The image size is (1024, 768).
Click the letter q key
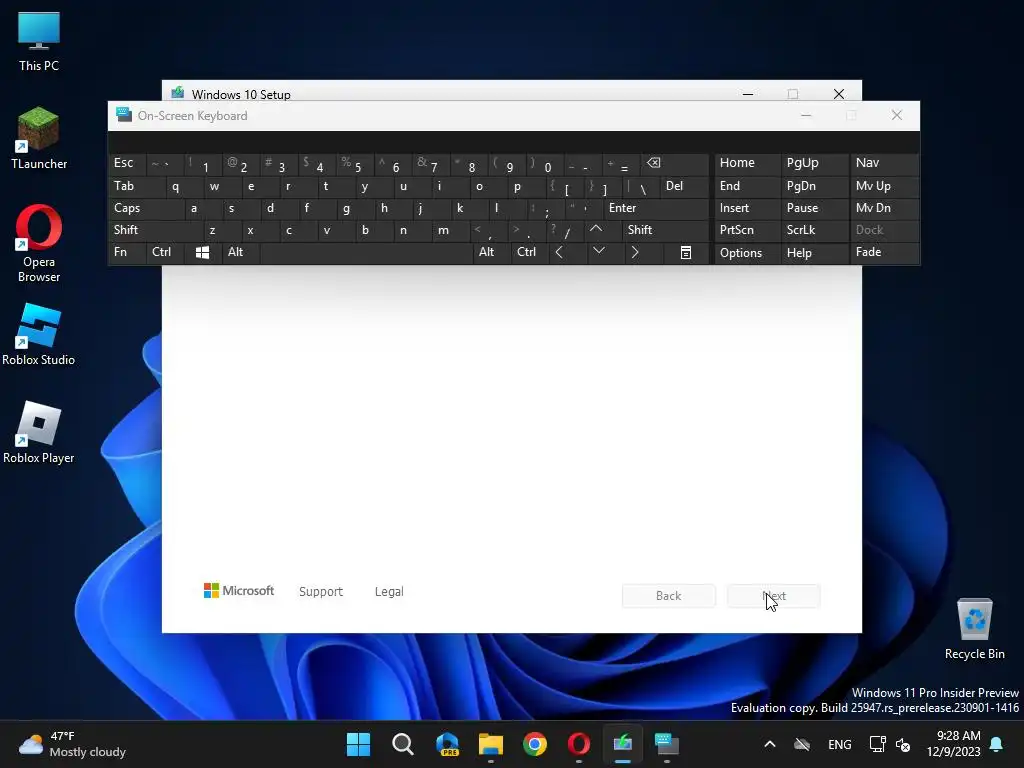point(184,186)
